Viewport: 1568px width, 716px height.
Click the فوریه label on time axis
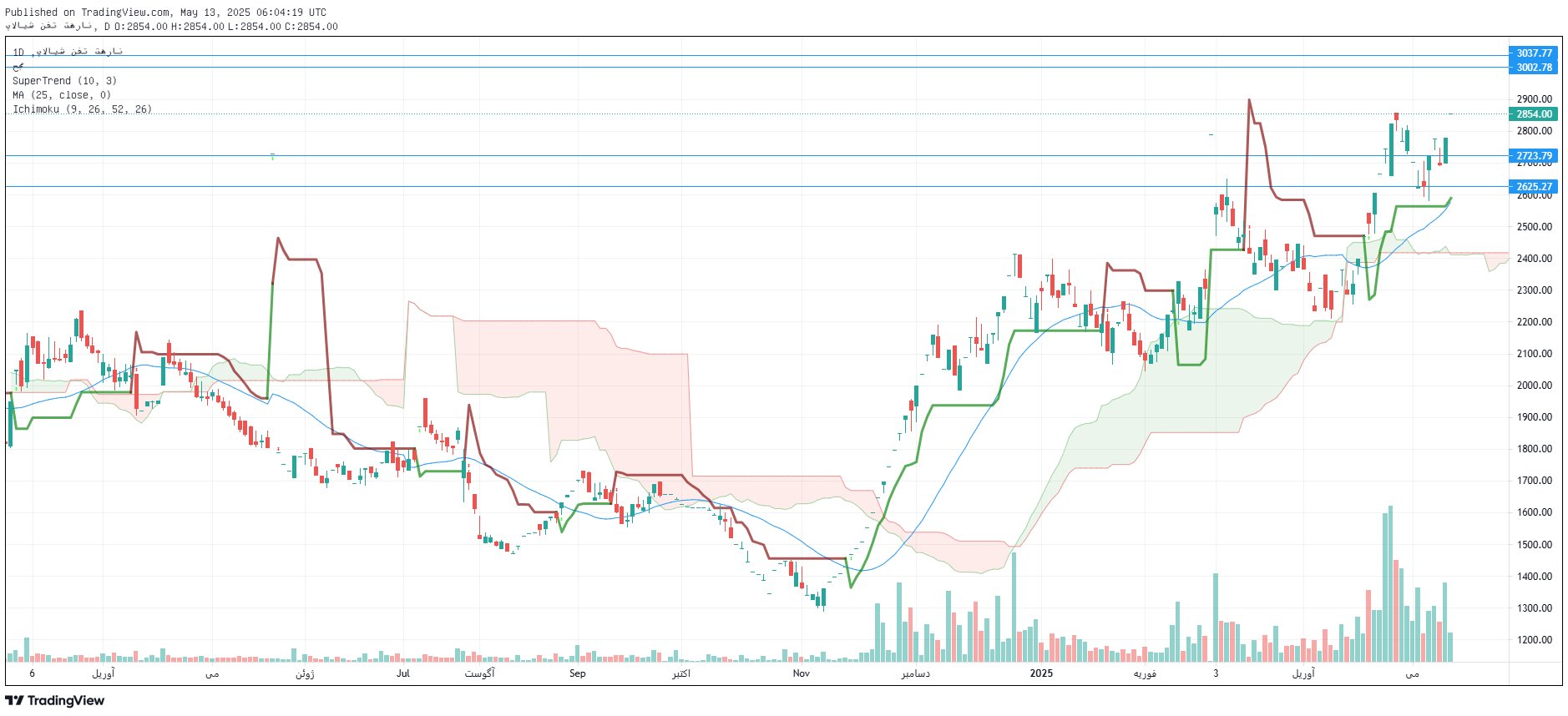[x=1145, y=673]
